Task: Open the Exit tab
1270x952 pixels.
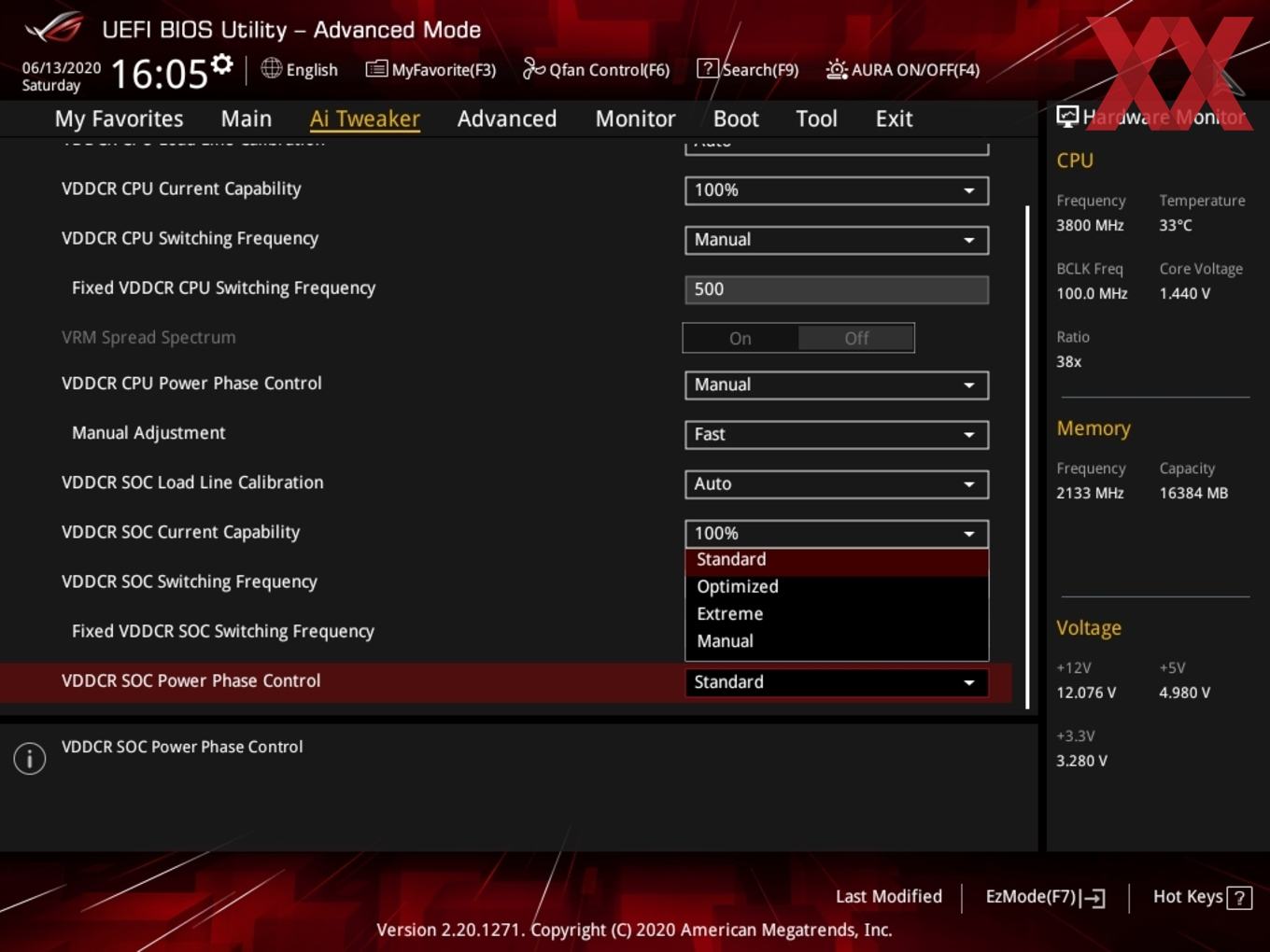Action: (x=894, y=119)
